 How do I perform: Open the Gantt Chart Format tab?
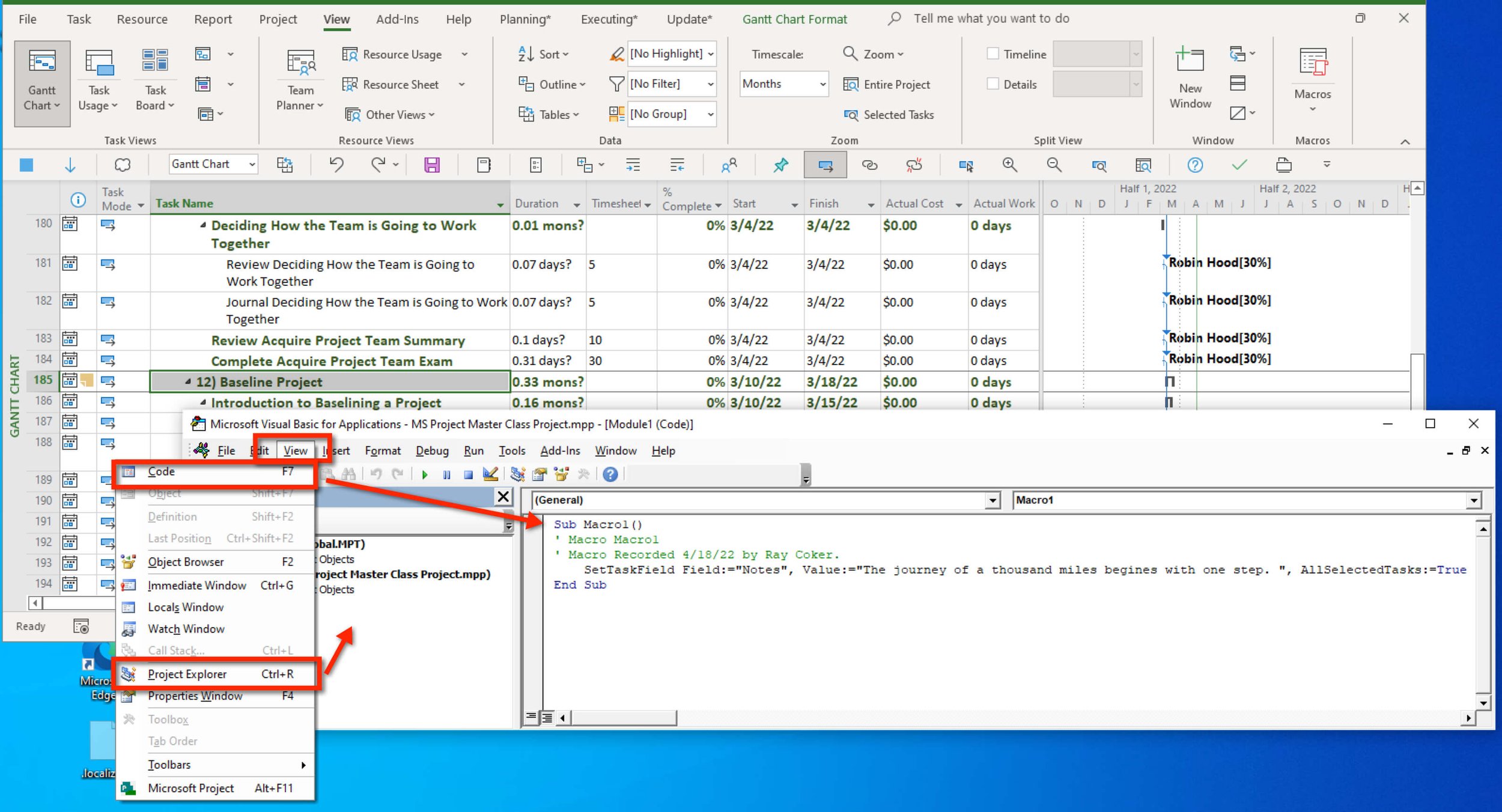(794, 19)
